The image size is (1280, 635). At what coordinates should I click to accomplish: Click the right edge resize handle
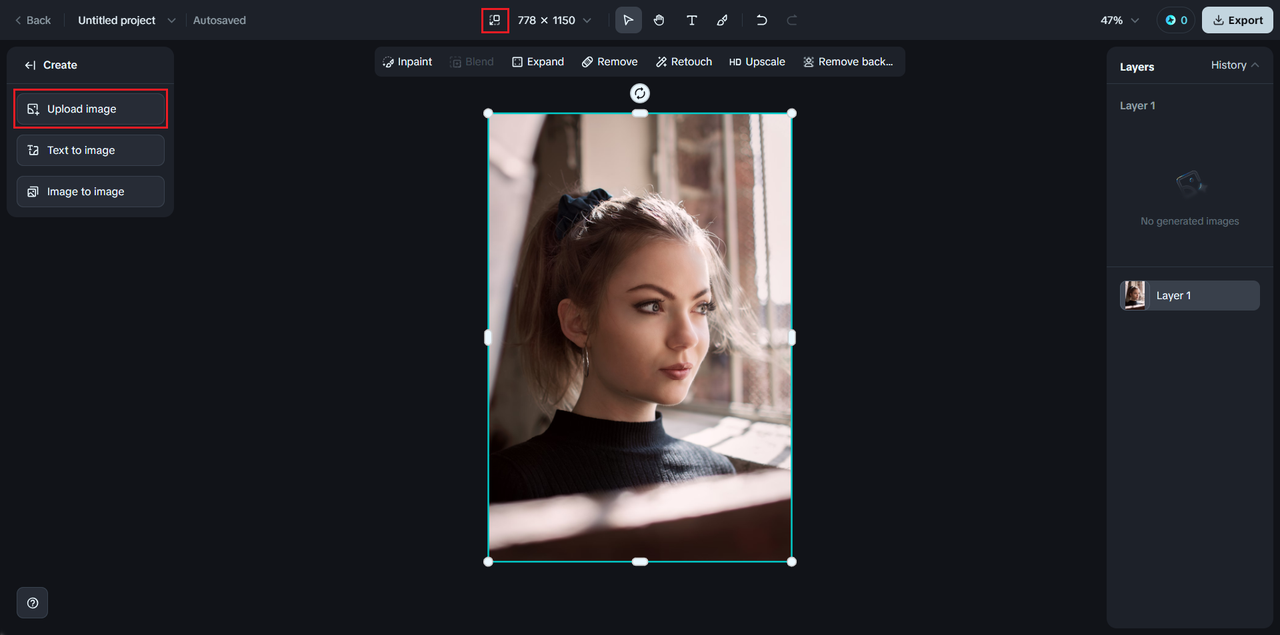pos(792,337)
